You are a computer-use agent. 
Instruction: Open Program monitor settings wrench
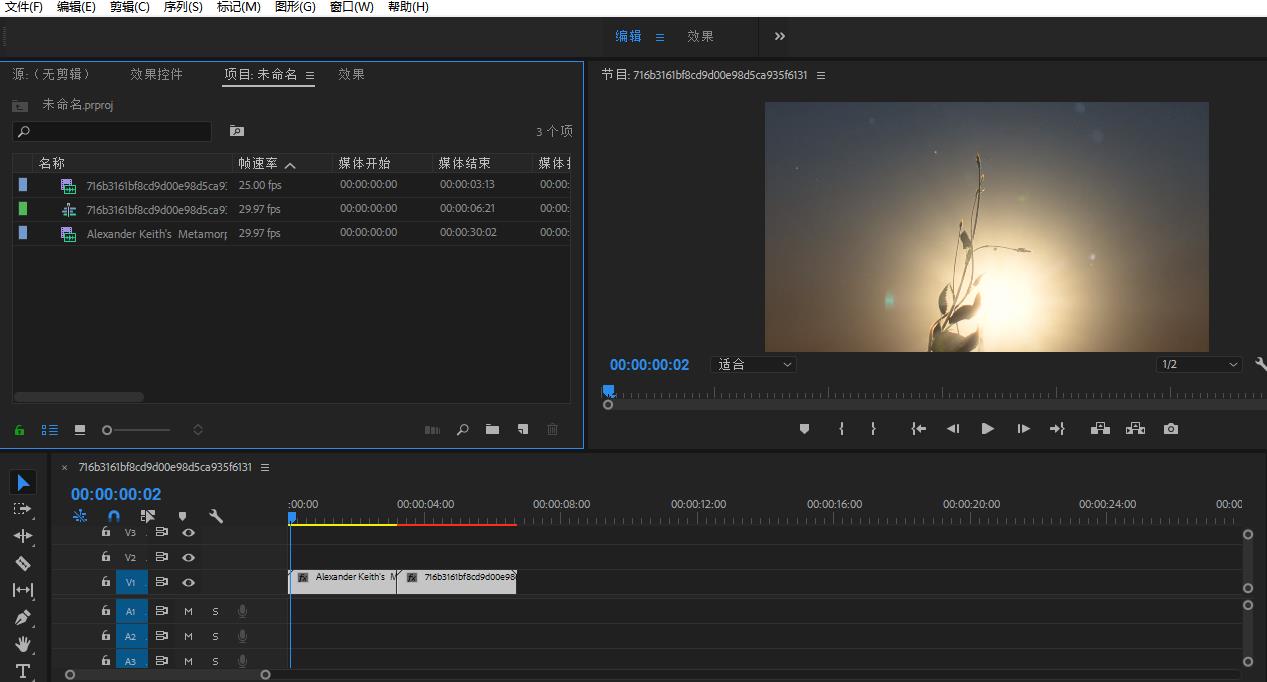point(1260,365)
